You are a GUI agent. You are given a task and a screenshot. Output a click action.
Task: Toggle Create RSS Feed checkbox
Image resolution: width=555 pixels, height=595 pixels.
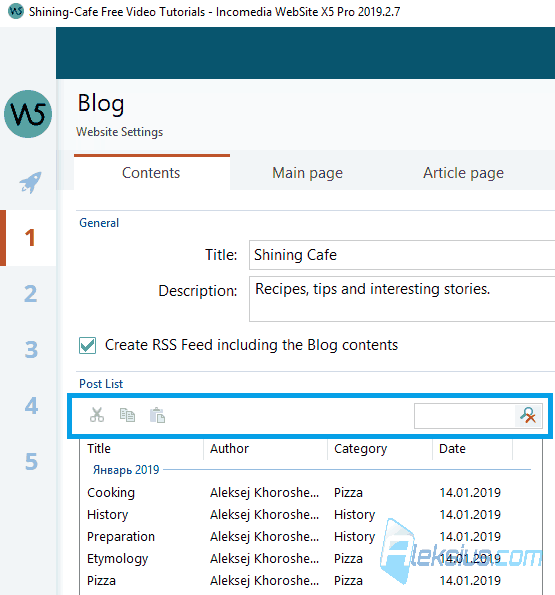[x=87, y=345]
